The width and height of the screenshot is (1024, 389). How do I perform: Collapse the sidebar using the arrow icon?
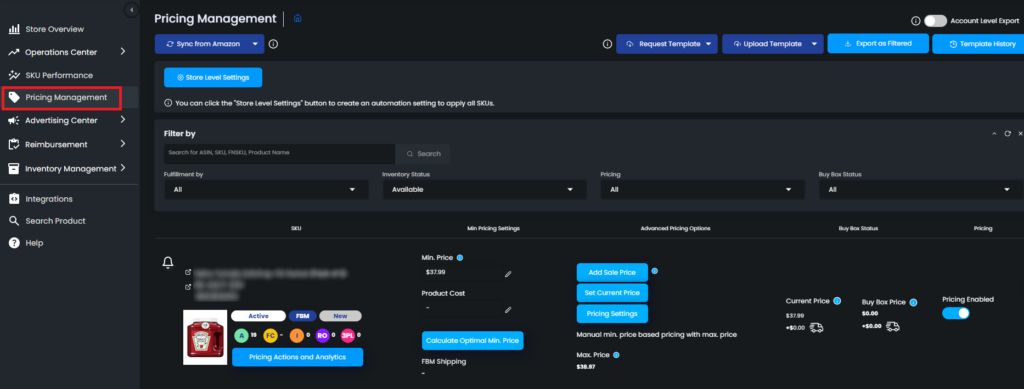[131, 10]
